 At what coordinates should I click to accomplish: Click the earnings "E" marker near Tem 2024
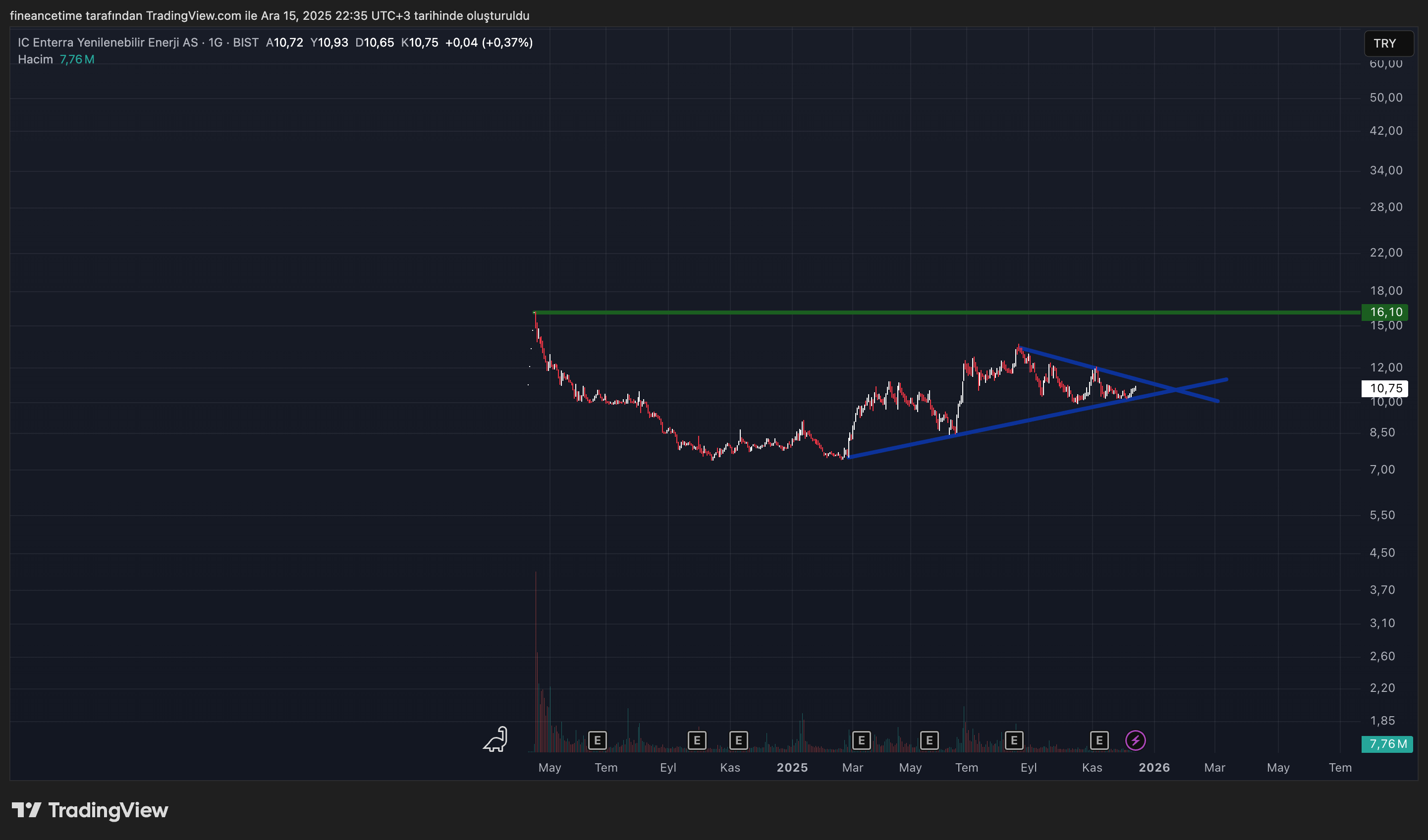pos(598,740)
